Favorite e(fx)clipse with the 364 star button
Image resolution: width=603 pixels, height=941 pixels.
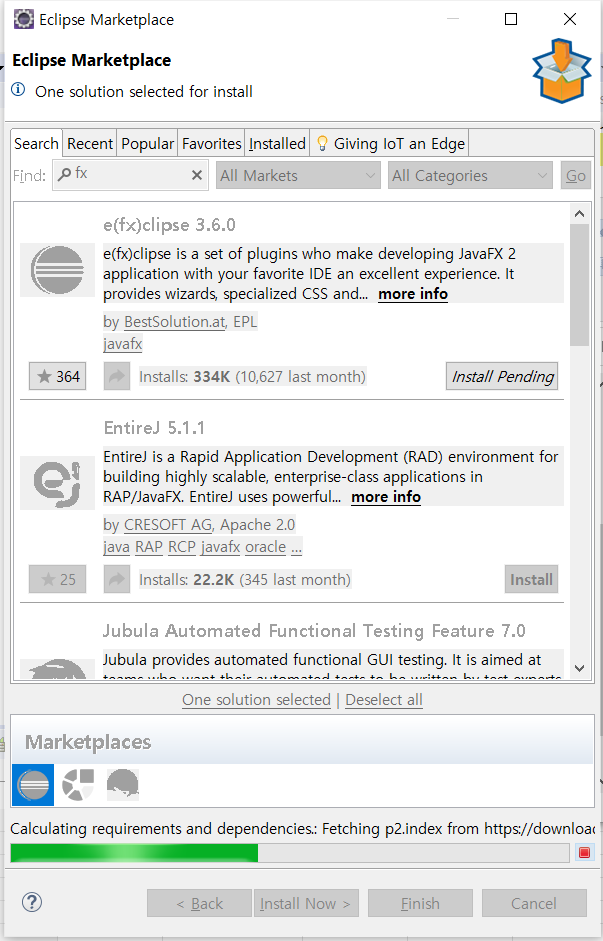(x=58, y=376)
